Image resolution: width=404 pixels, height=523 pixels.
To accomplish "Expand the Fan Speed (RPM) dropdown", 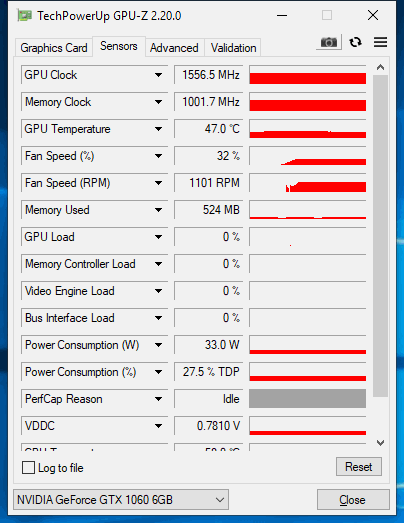I will pyautogui.click(x=158, y=183).
